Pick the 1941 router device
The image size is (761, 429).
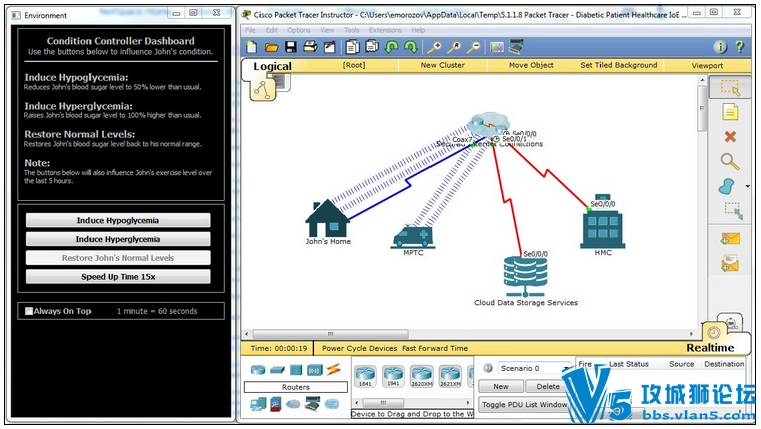(393, 376)
